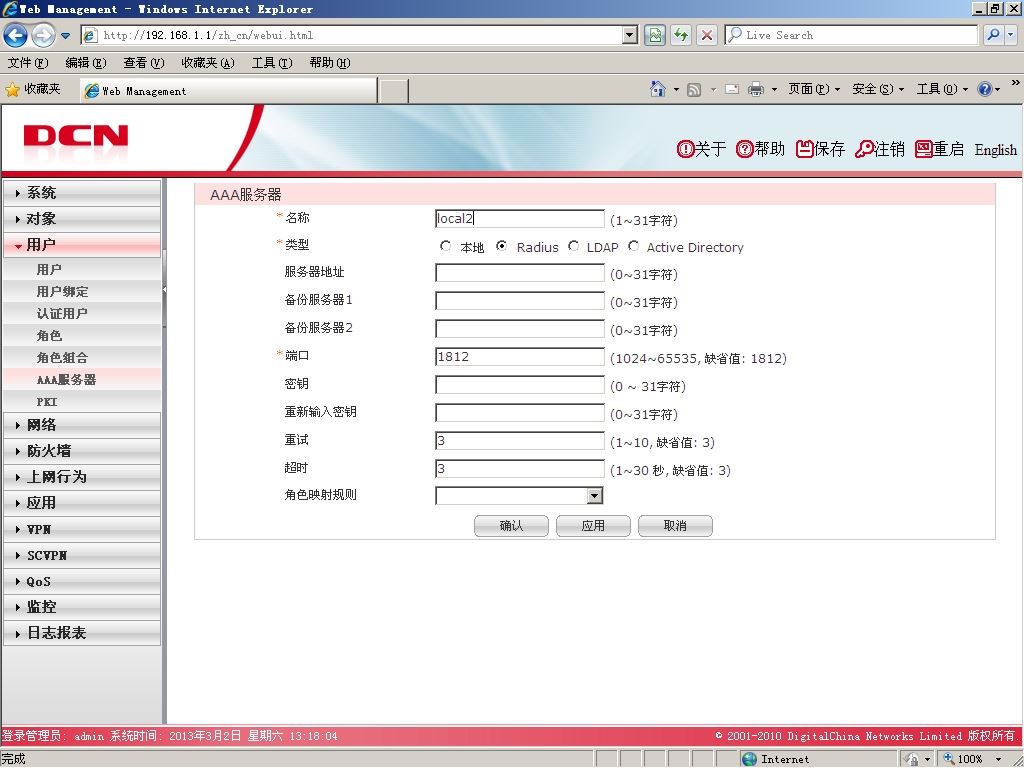Image resolution: width=1024 pixels, height=768 pixels.
Task: Click the Live Search magnifier button
Action: click(993, 35)
